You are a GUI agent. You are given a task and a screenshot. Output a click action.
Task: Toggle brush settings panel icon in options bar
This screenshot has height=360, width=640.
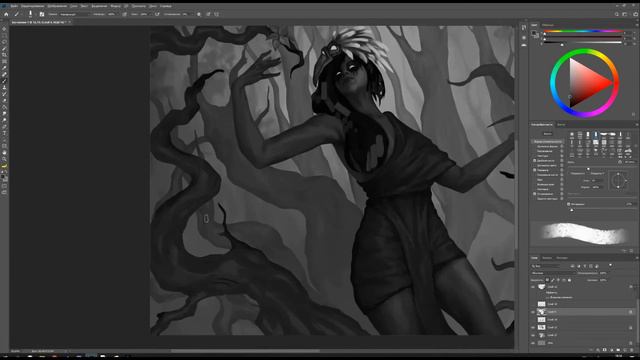[x=42, y=14]
